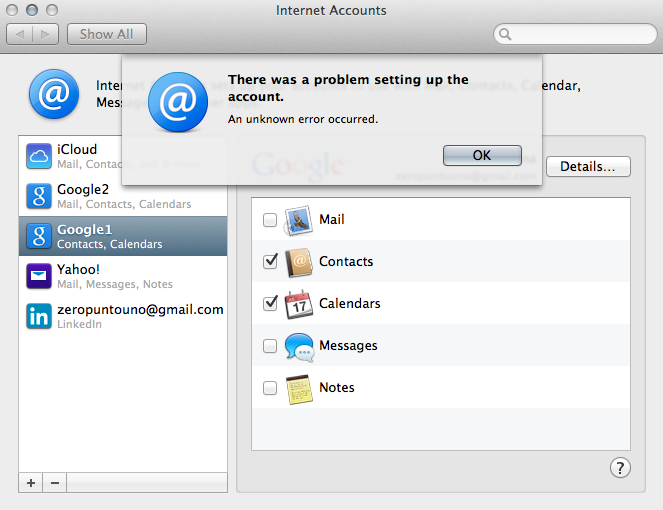663x510 pixels.
Task: Click the Calendars service label
Action: [350, 303]
